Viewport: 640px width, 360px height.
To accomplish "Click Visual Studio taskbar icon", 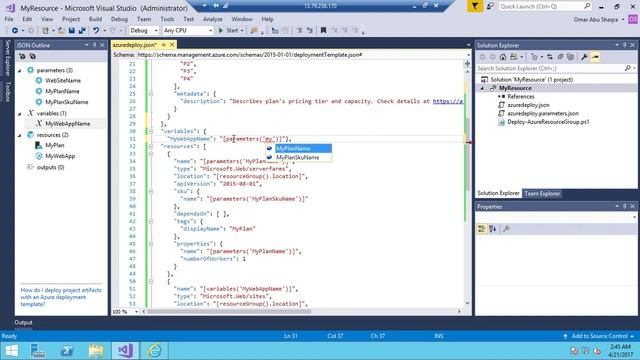I will [x=125, y=351].
